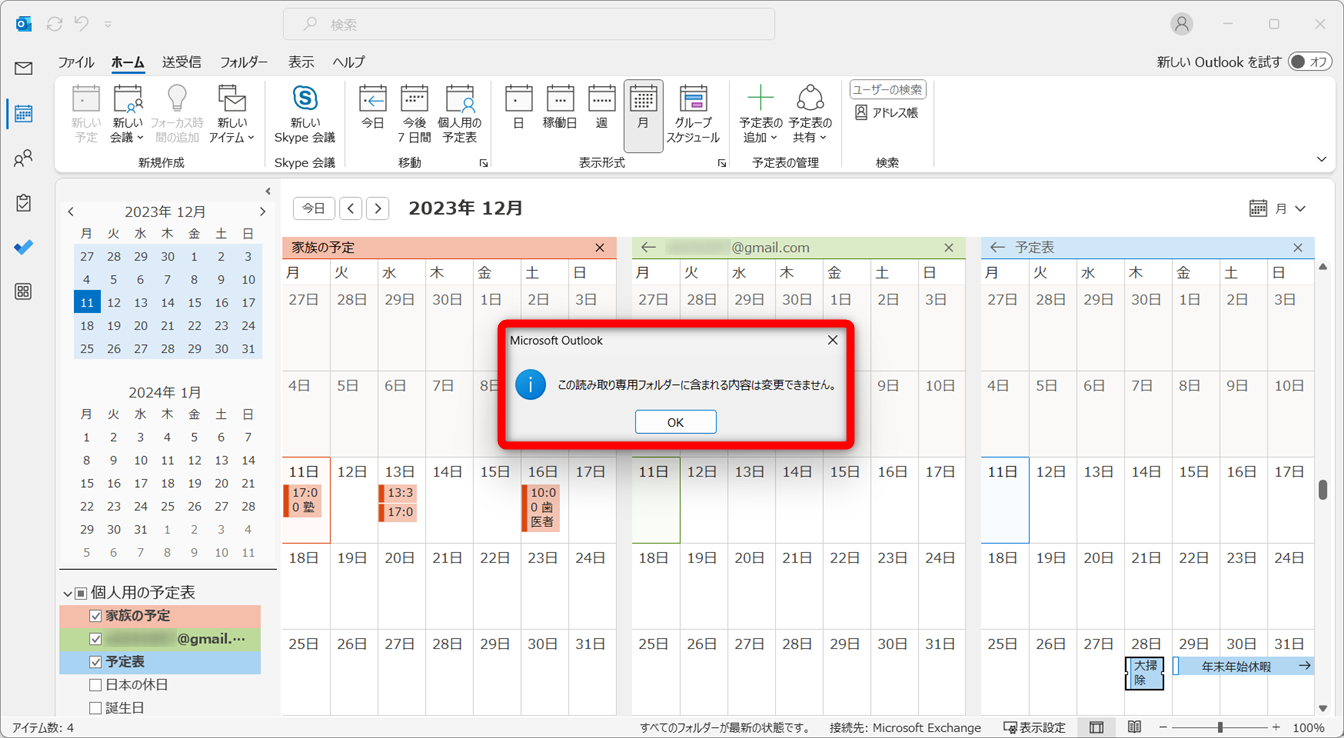Toggle the 新しい Outlook を試す switch
This screenshot has height=738, width=1344.
pyautogui.click(x=1309, y=62)
